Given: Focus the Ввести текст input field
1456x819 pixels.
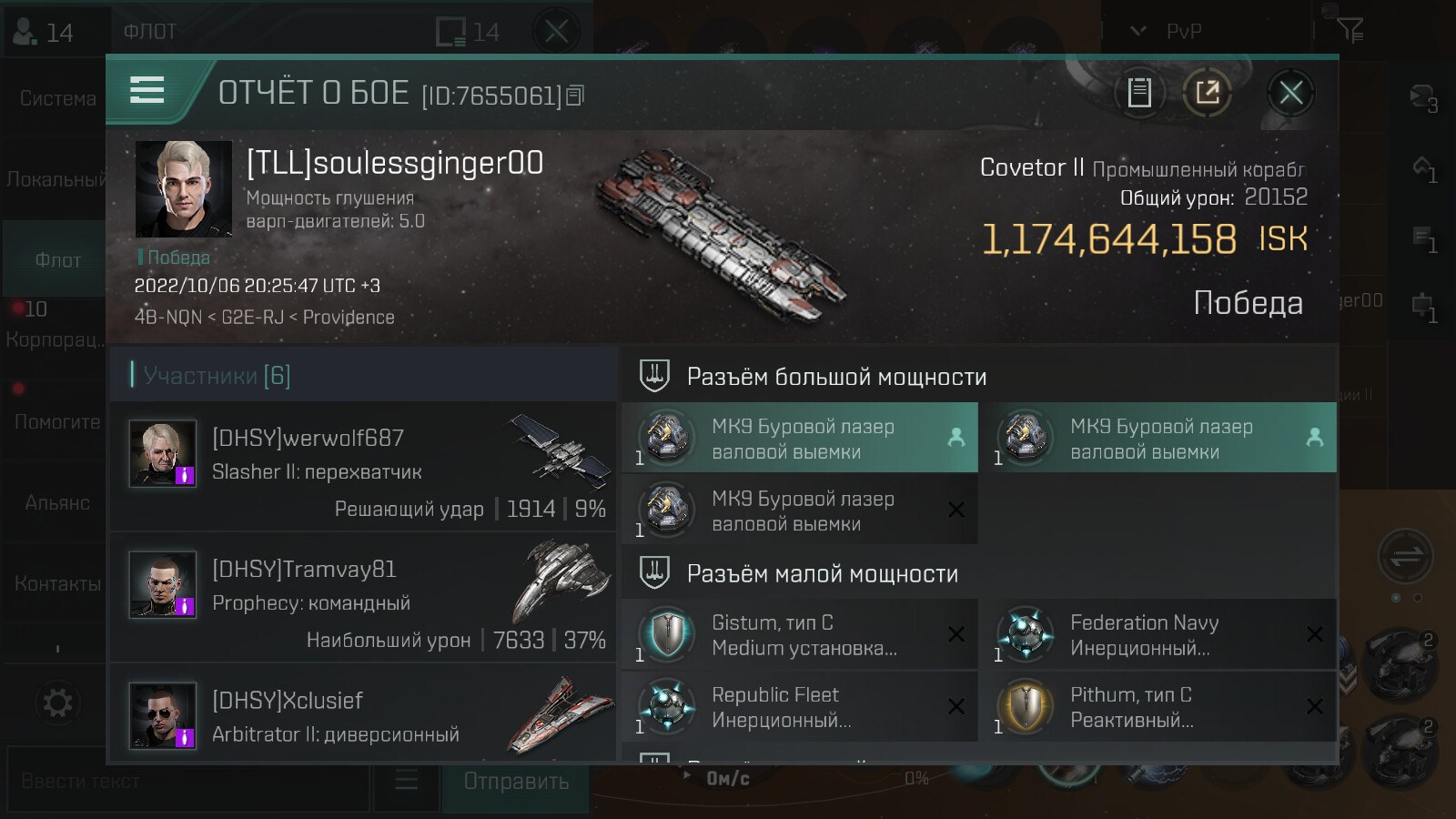Looking at the screenshot, I should point(188,781).
